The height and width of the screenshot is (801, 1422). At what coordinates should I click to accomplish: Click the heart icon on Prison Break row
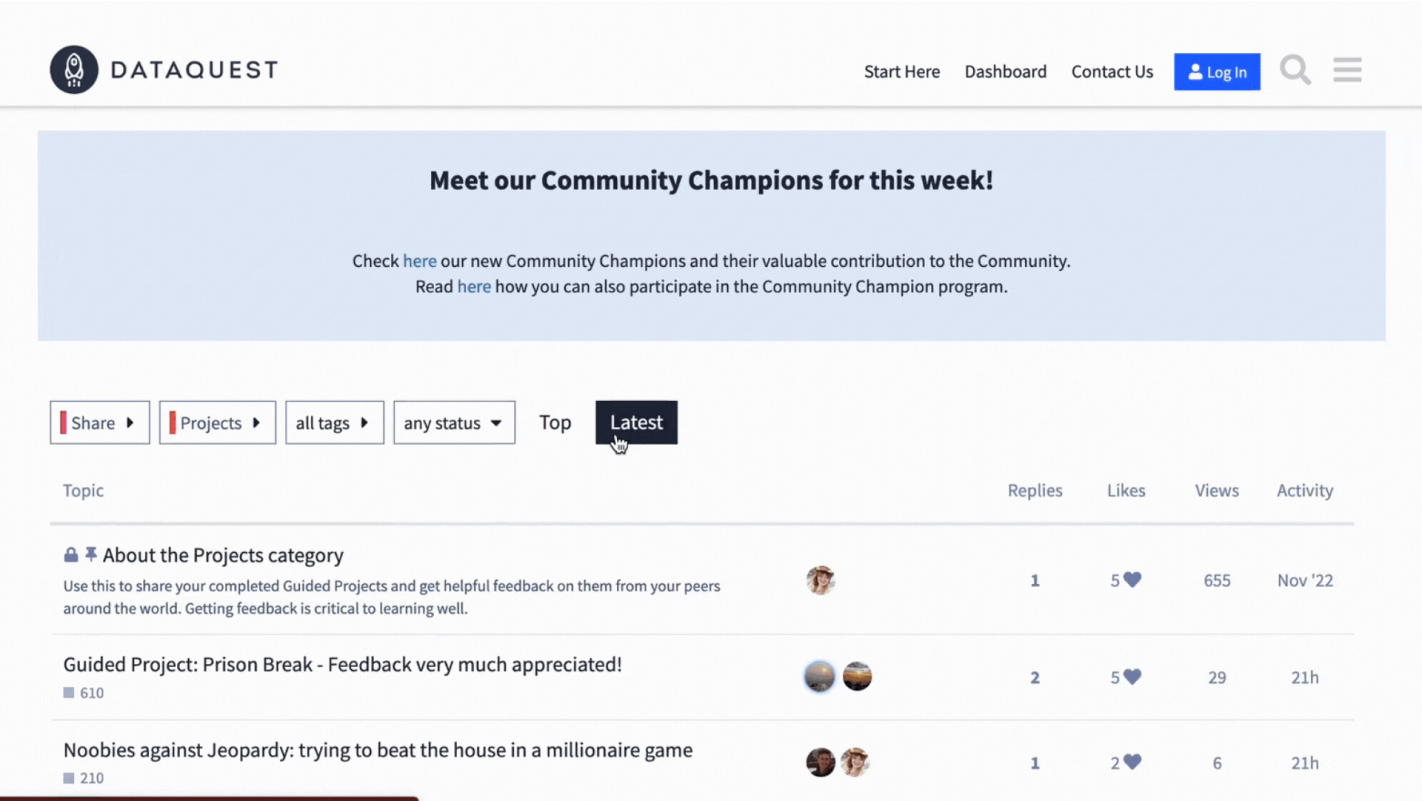[1132, 677]
